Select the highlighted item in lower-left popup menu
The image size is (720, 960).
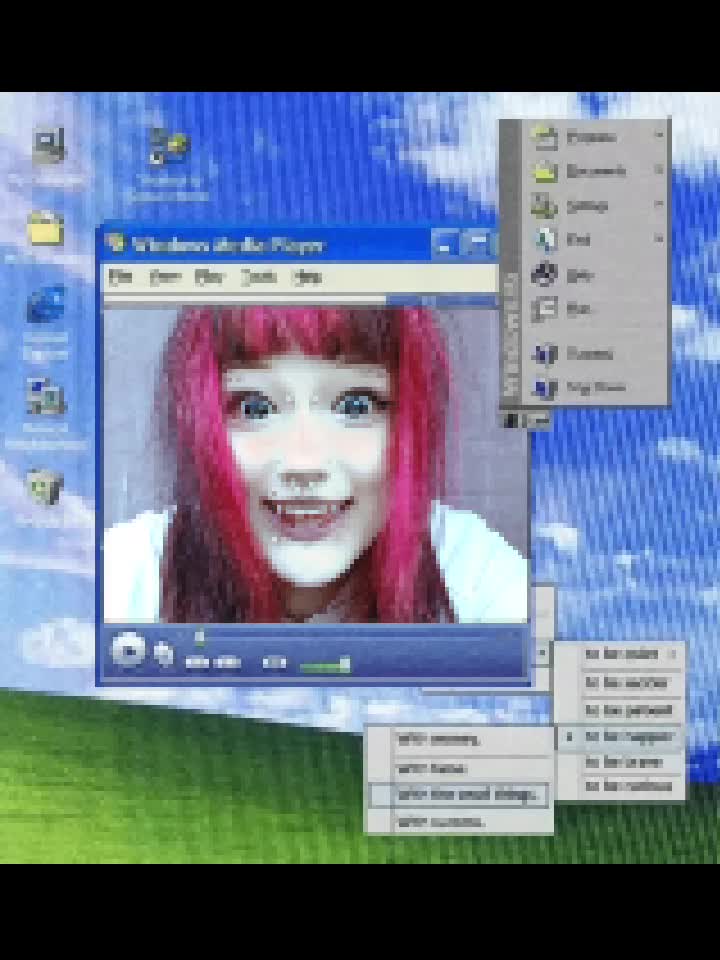(459, 795)
